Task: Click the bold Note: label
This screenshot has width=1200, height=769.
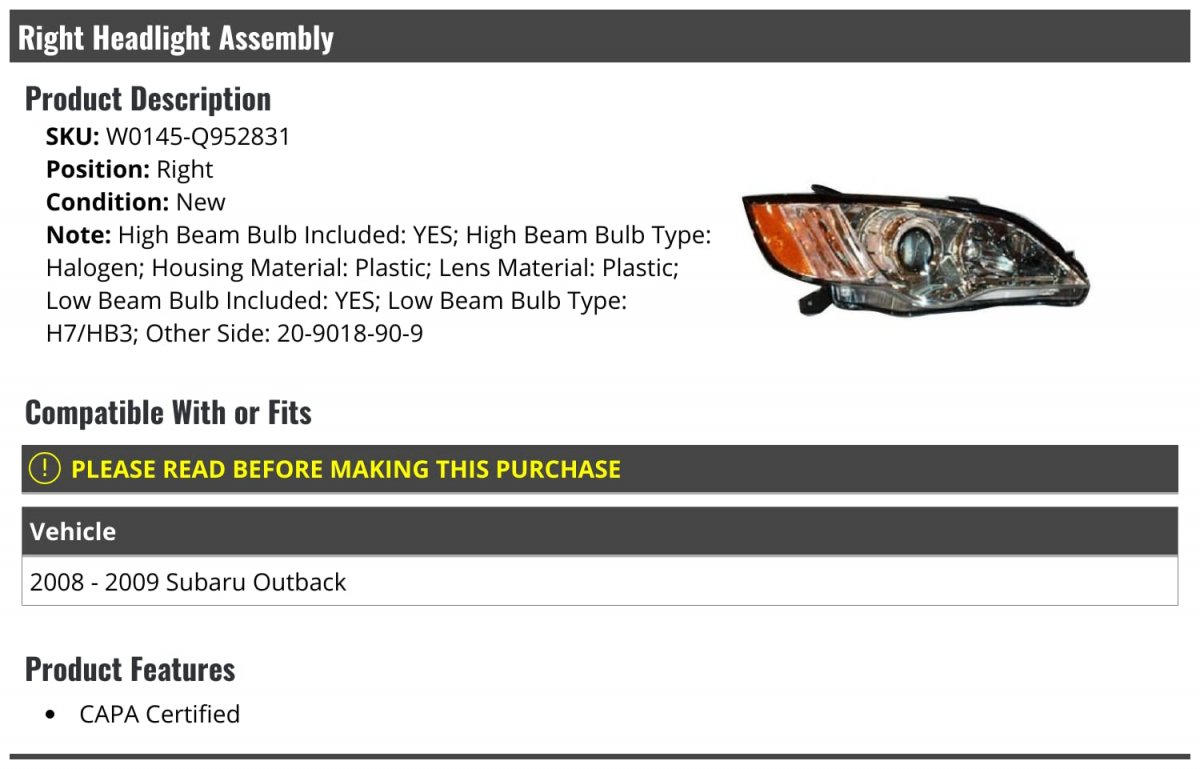Action: (78, 235)
